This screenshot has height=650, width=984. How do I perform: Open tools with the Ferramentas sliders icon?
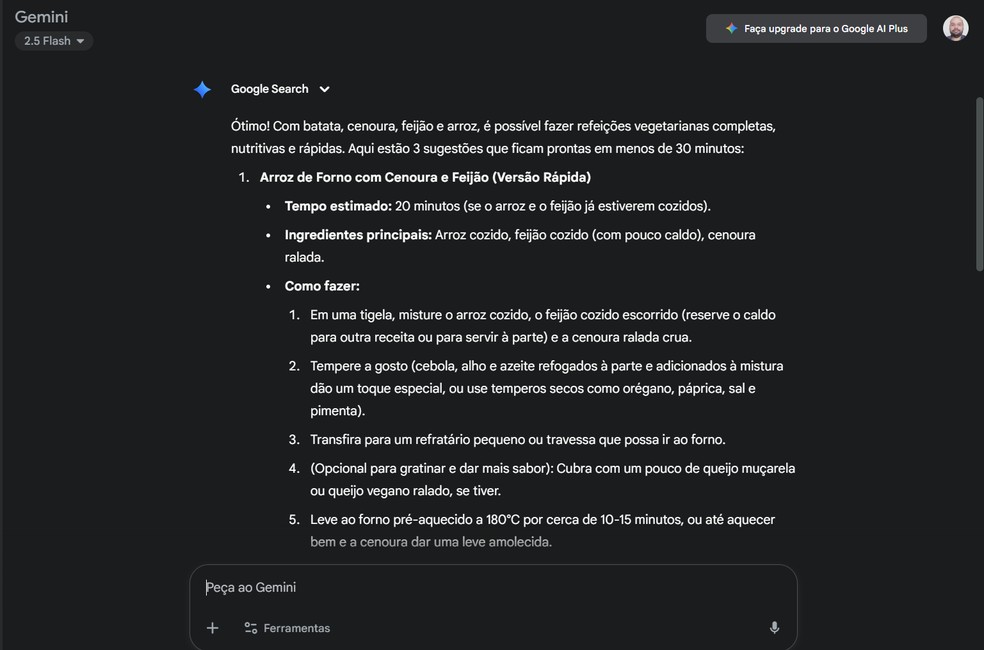249,627
